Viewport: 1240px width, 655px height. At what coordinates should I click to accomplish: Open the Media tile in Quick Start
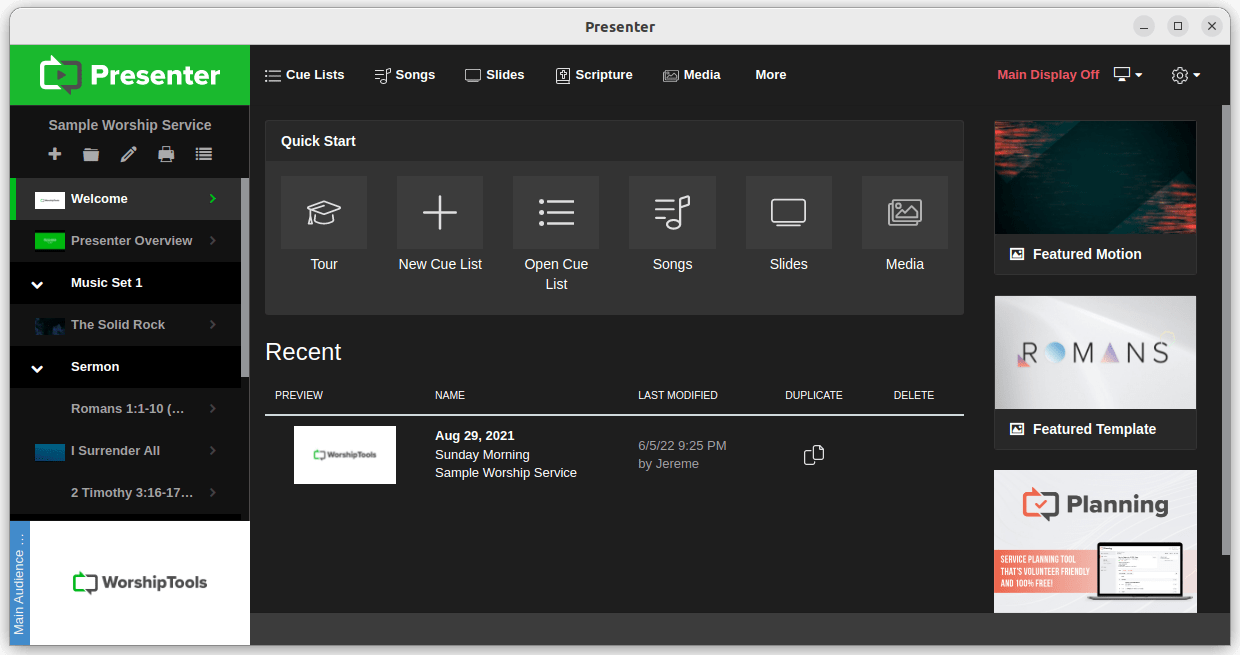pyautogui.click(x=904, y=225)
